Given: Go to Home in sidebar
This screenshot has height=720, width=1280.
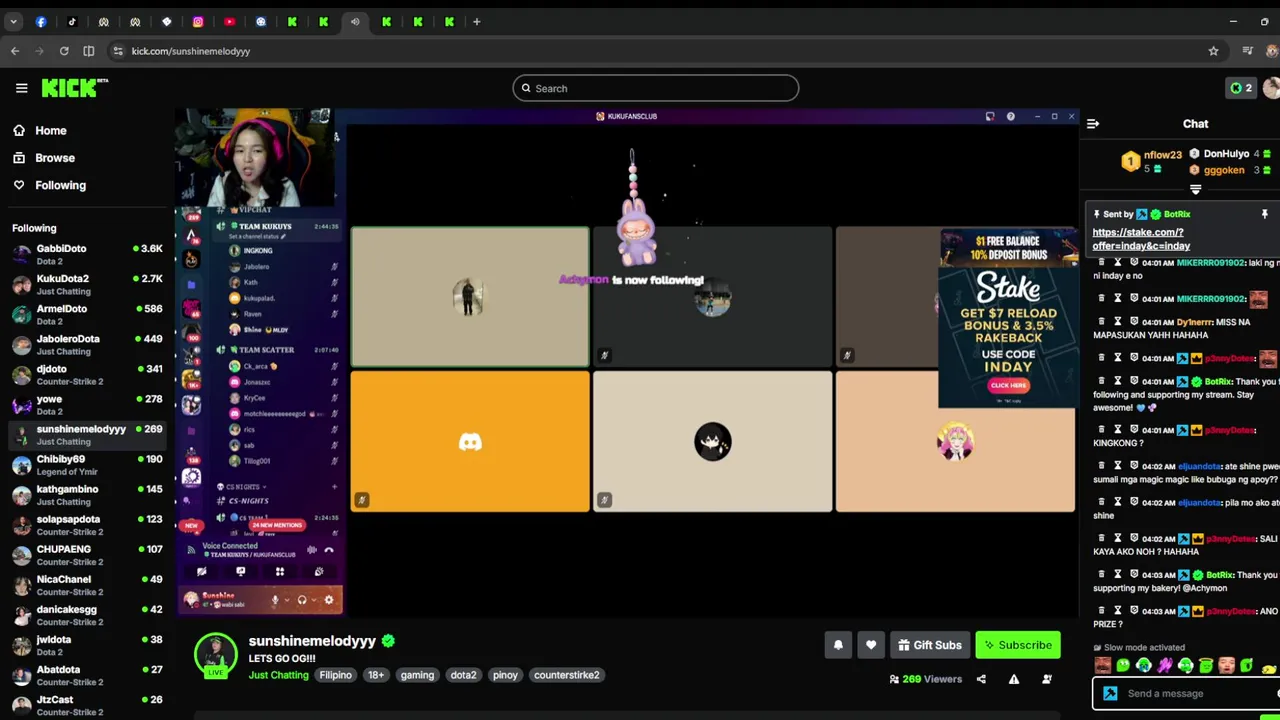Looking at the screenshot, I should (50, 131).
